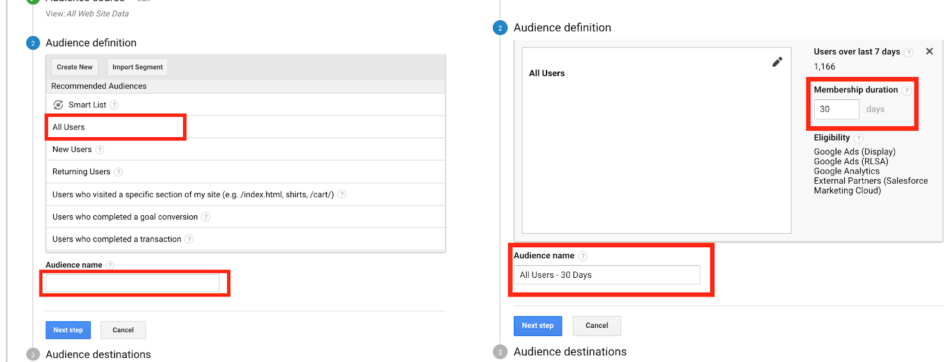Click Cancel in the right panel
The image size is (944, 362).
(x=597, y=326)
